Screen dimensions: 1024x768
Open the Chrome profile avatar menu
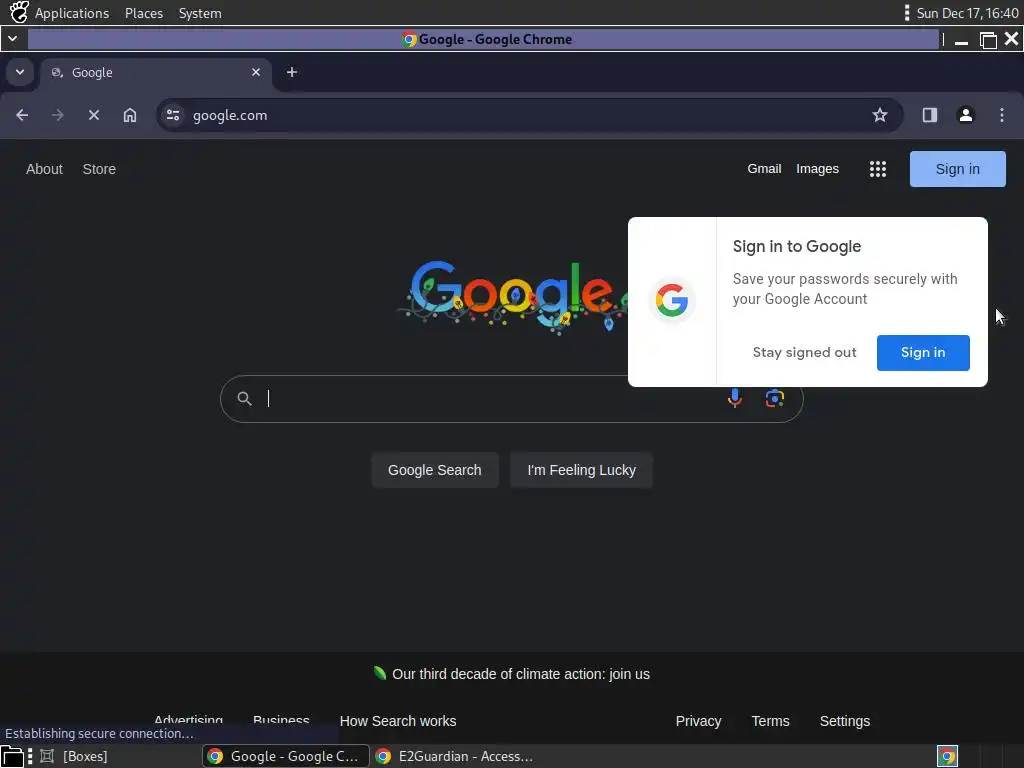[x=966, y=115]
